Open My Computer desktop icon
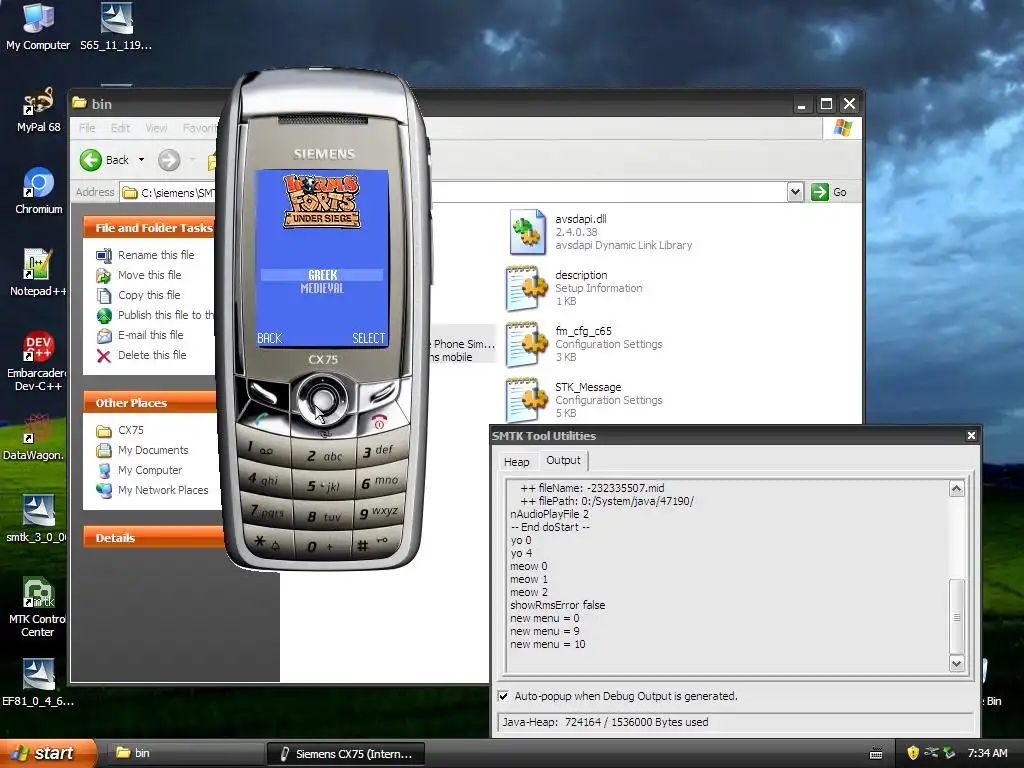The image size is (1024, 768). (38, 27)
